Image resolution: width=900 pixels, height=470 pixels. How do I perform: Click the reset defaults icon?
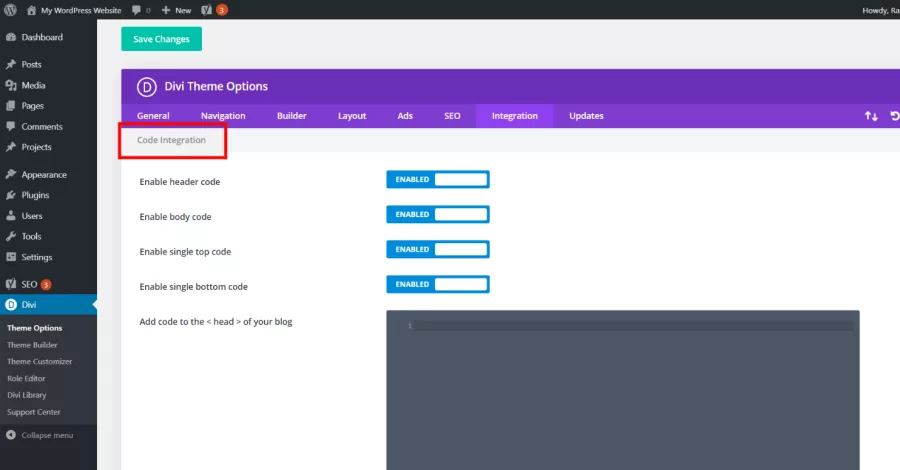point(894,116)
